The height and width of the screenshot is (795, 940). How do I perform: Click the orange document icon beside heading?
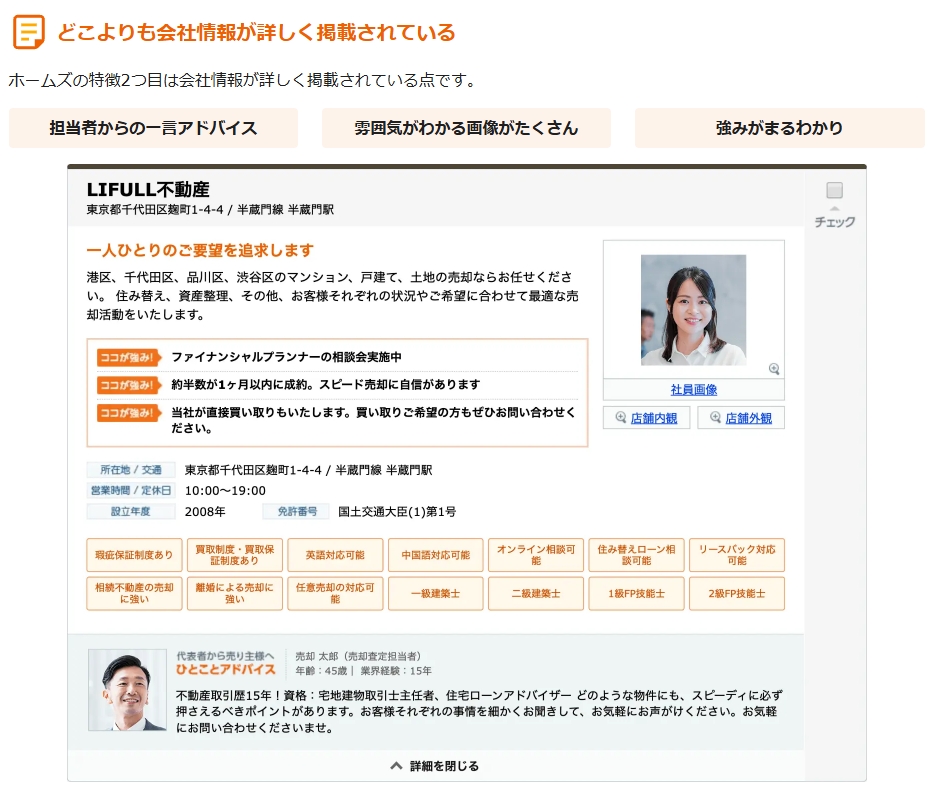(x=28, y=32)
